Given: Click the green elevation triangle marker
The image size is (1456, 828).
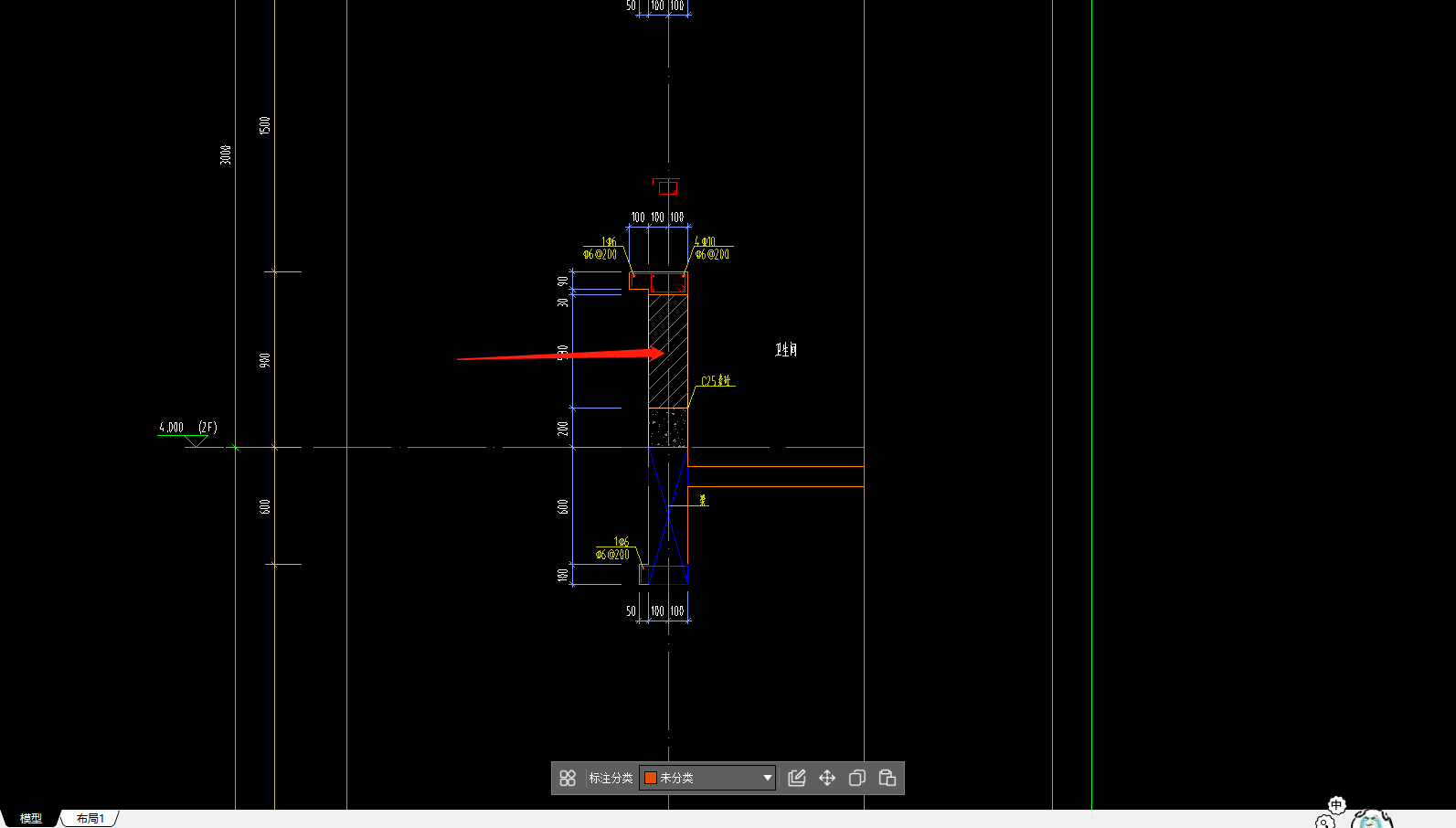Looking at the screenshot, I should click(196, 441).
